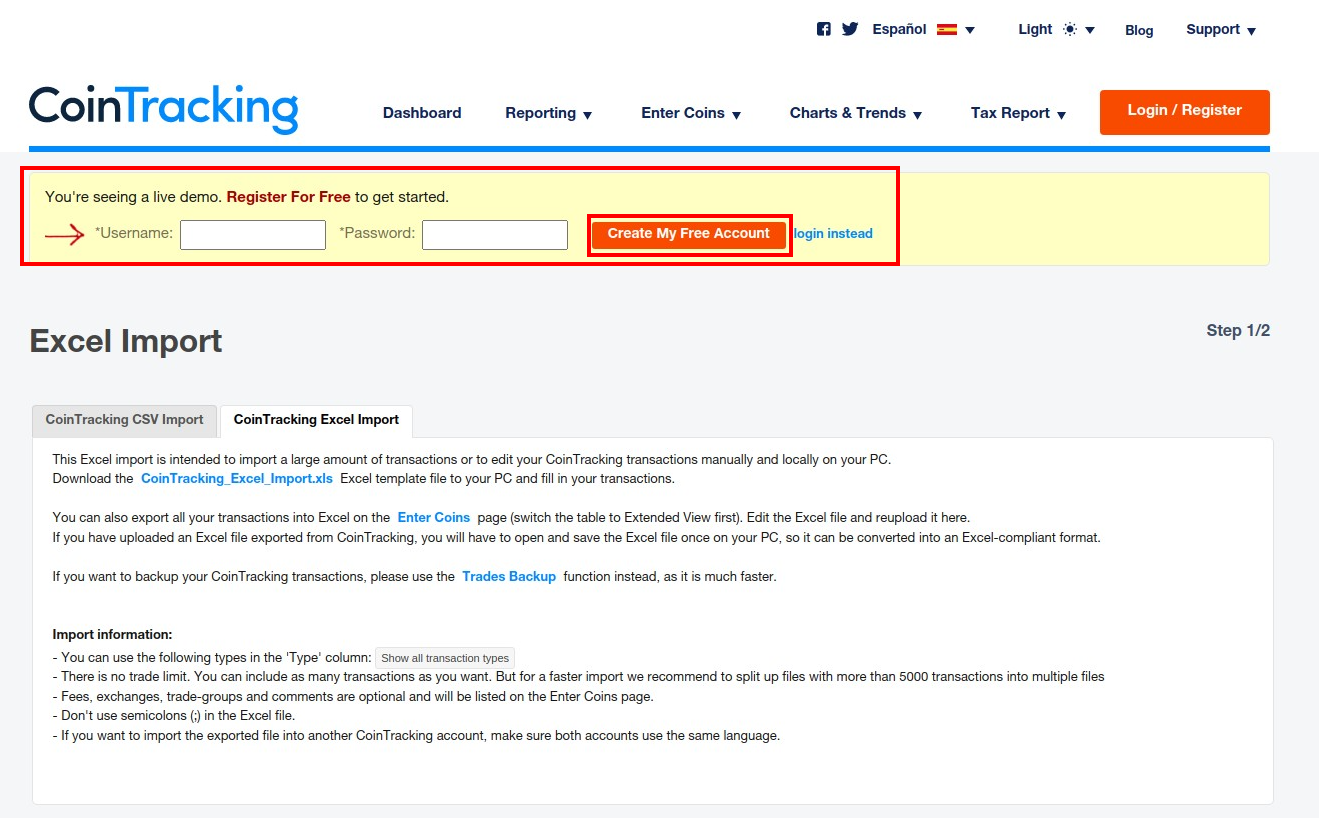The image size is (1319, 818).
Task: Open the Español language dropdown
Action: click(x=923, y=29)
